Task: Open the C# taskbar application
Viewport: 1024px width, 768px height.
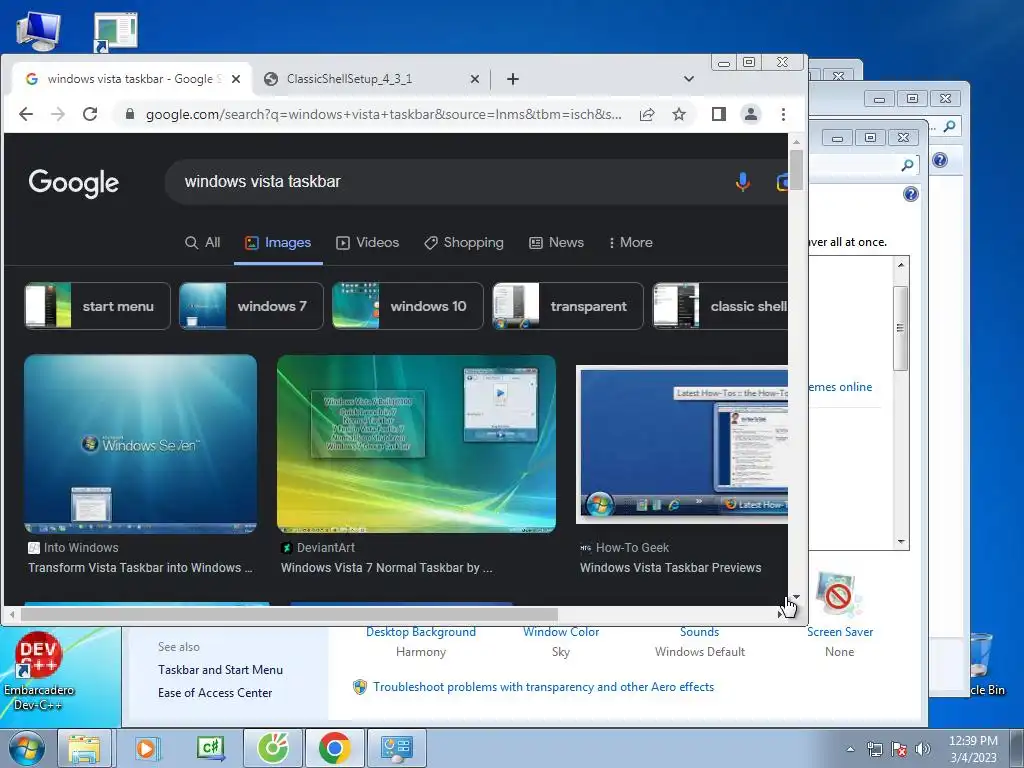Action: (x=210, y=748)
